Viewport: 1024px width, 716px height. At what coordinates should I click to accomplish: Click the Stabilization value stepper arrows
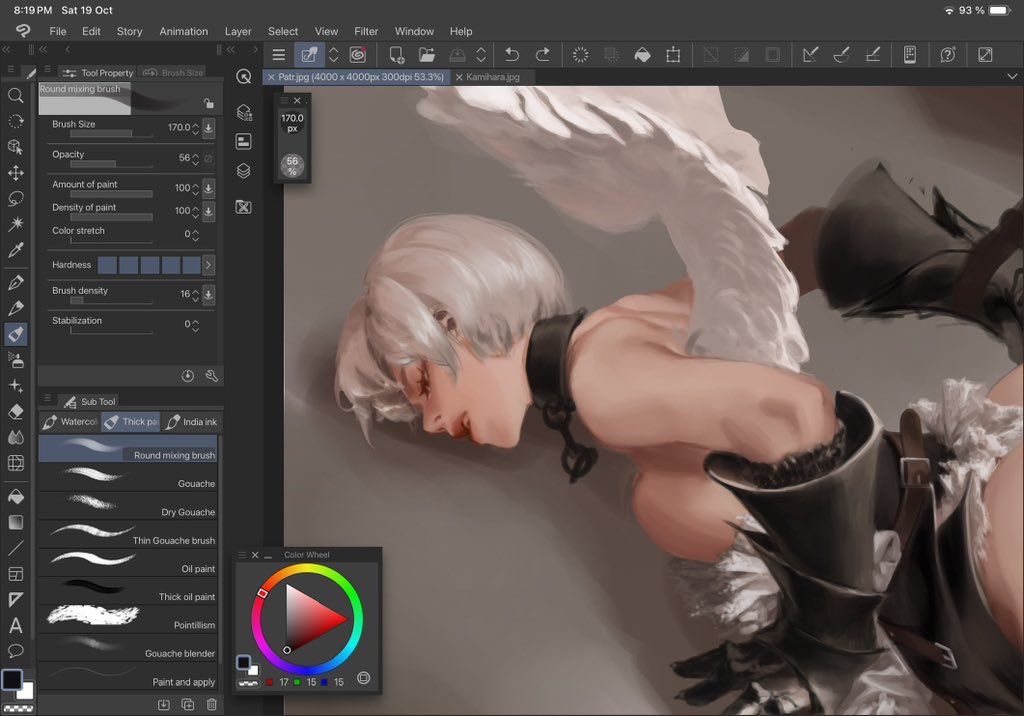[x=195, y=325]
